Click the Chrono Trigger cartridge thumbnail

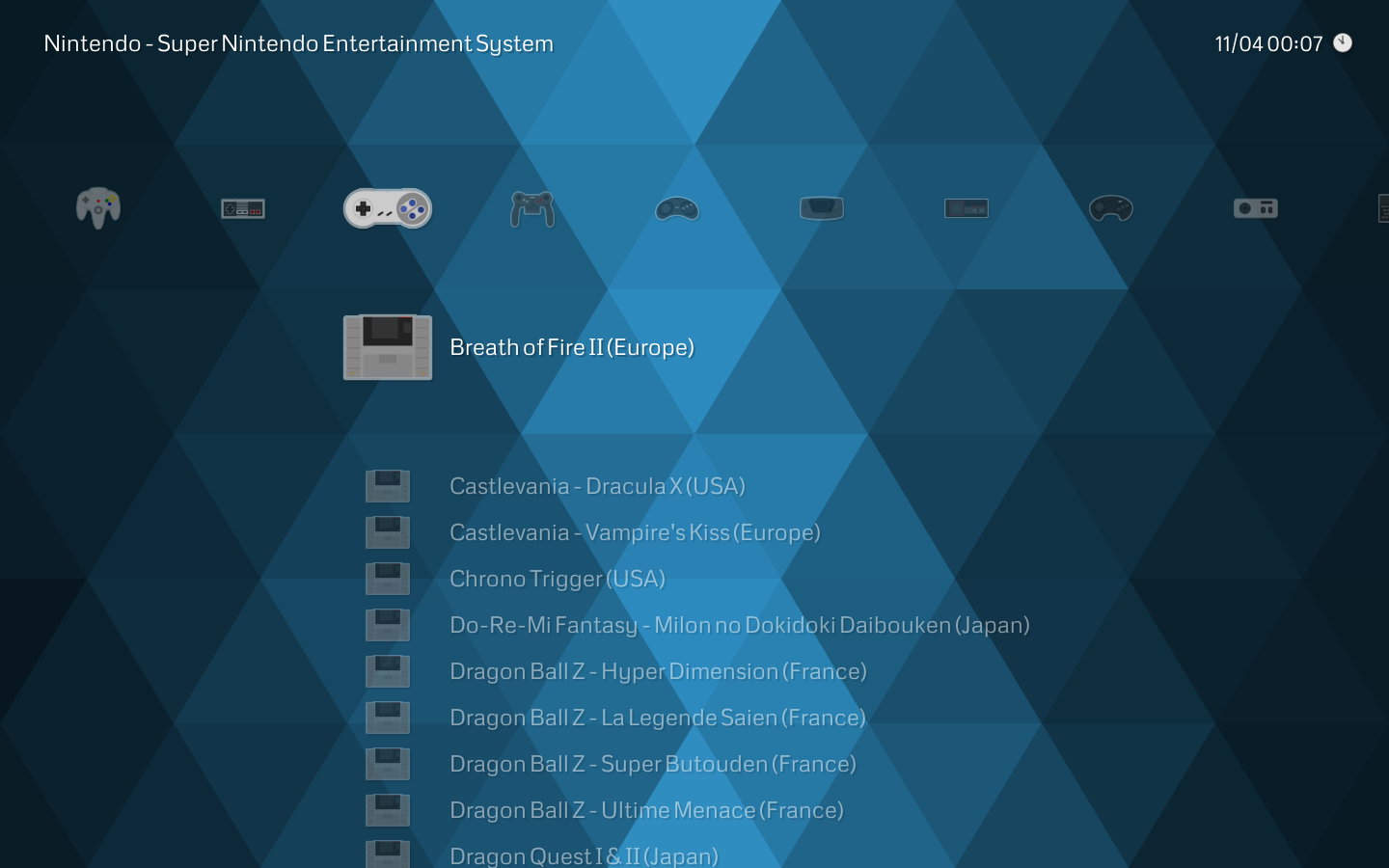pyautogui.click(x=387, y=578)
